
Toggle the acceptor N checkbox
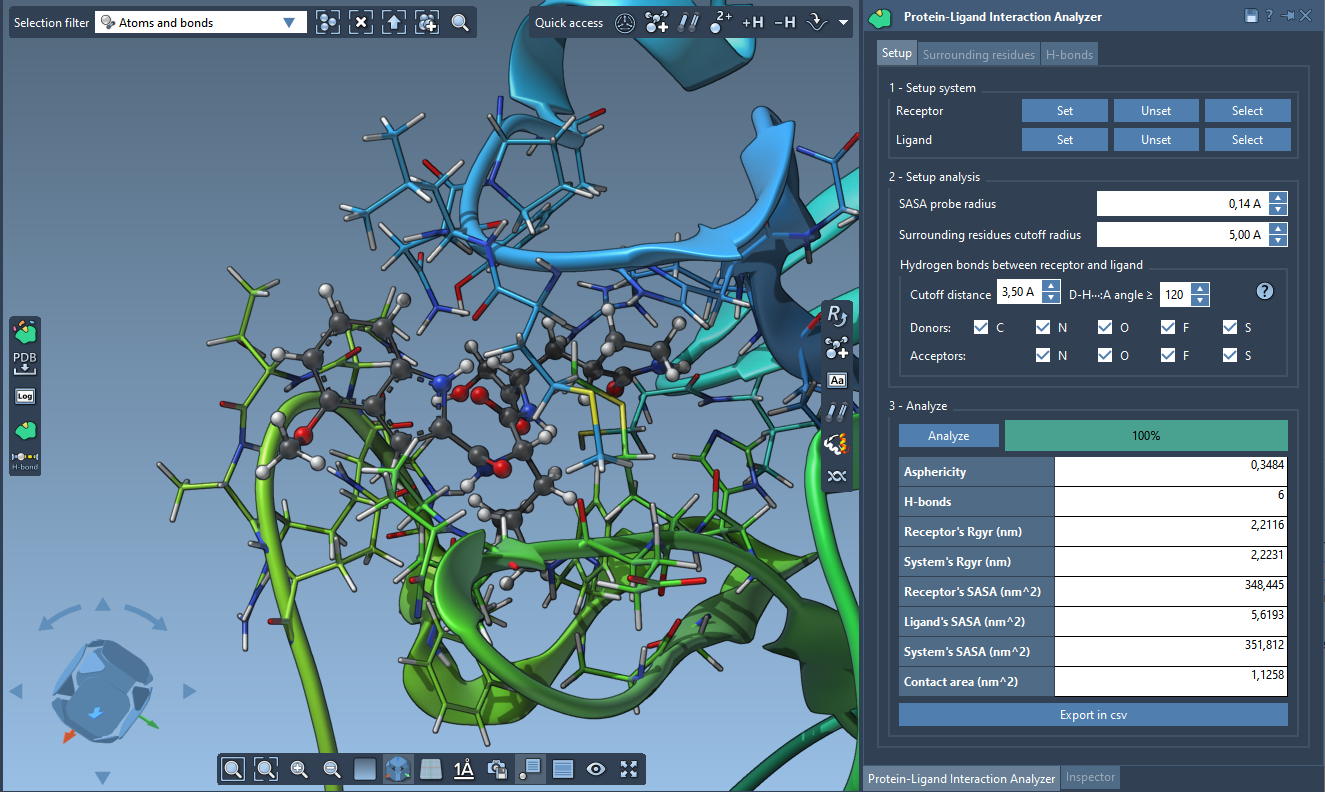point(1043,355)
